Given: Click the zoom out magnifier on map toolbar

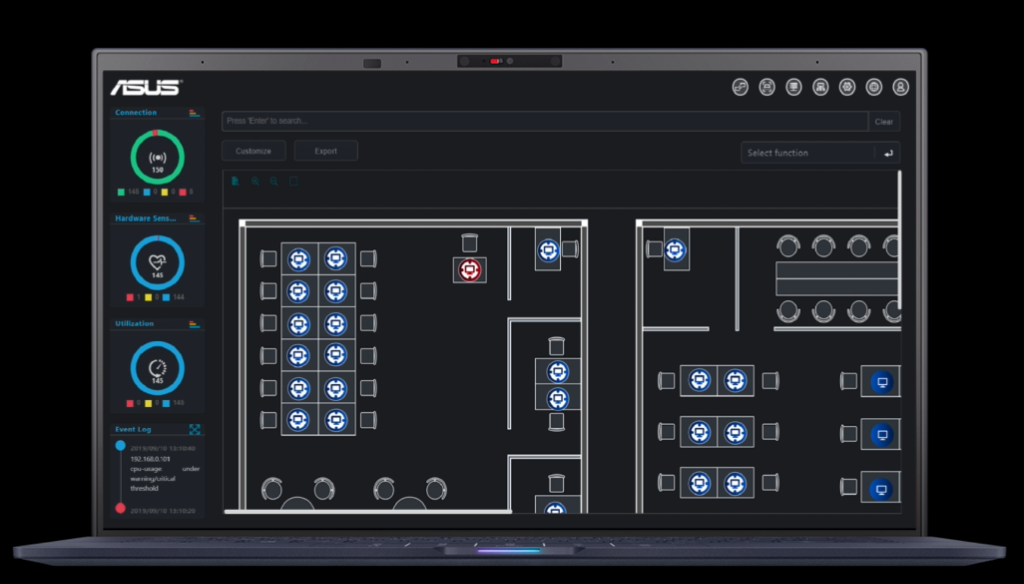Looking at the screenshot, I should (274, 182).
